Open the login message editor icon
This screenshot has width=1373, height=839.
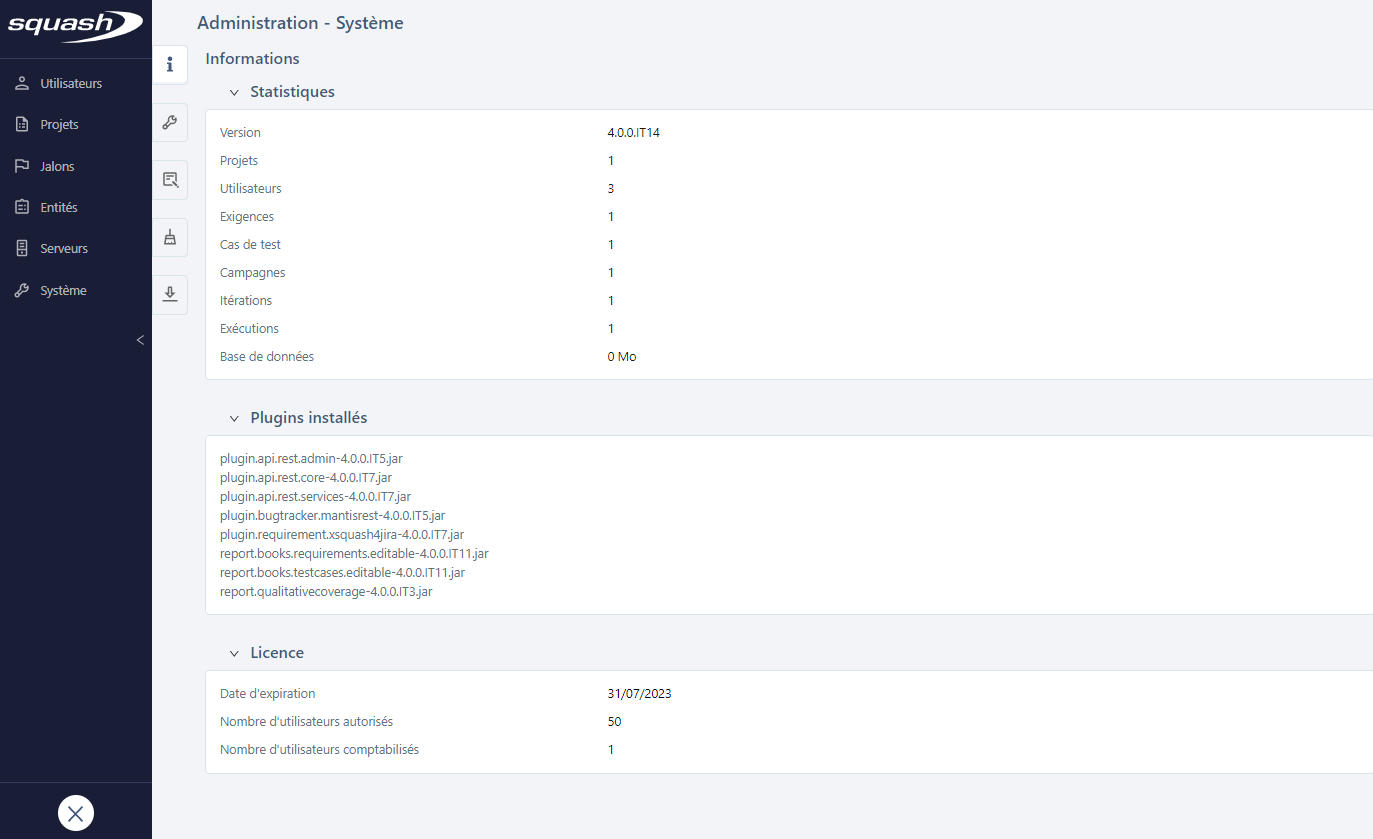[170, 180]
